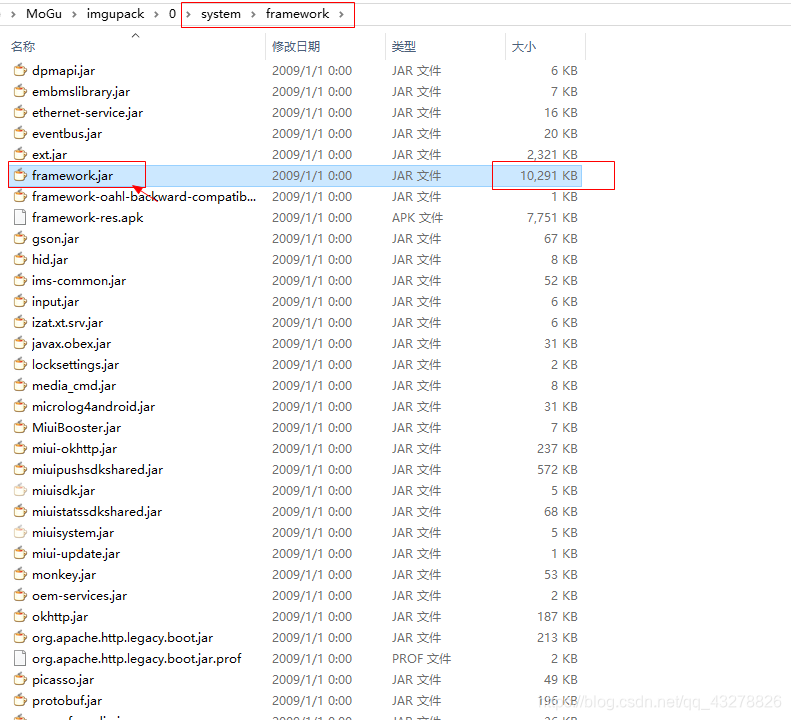
Task: Click the ethernet-service.jar file icon
Action: coord(20,112)
